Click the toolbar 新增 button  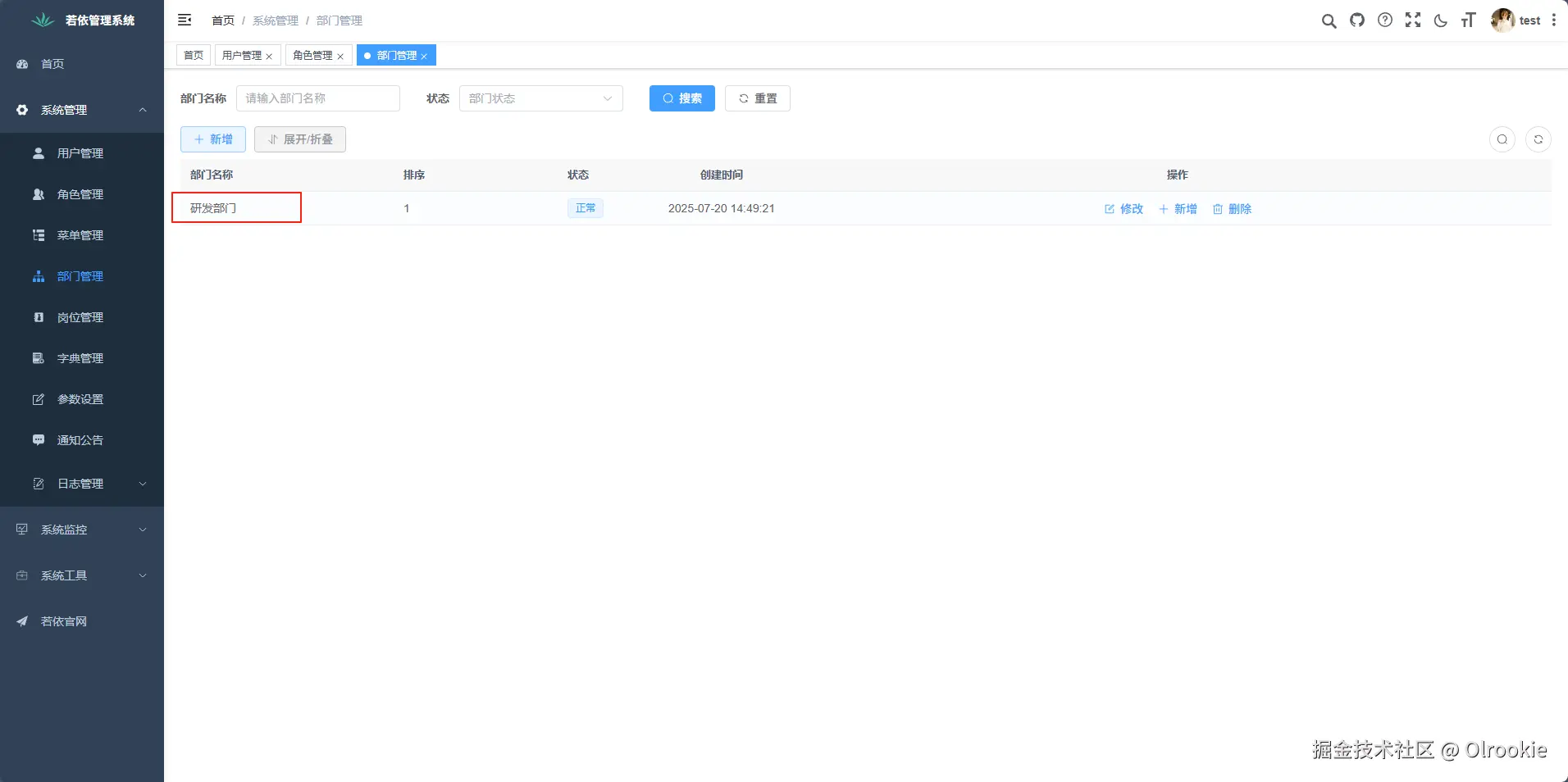coord(213,139)
